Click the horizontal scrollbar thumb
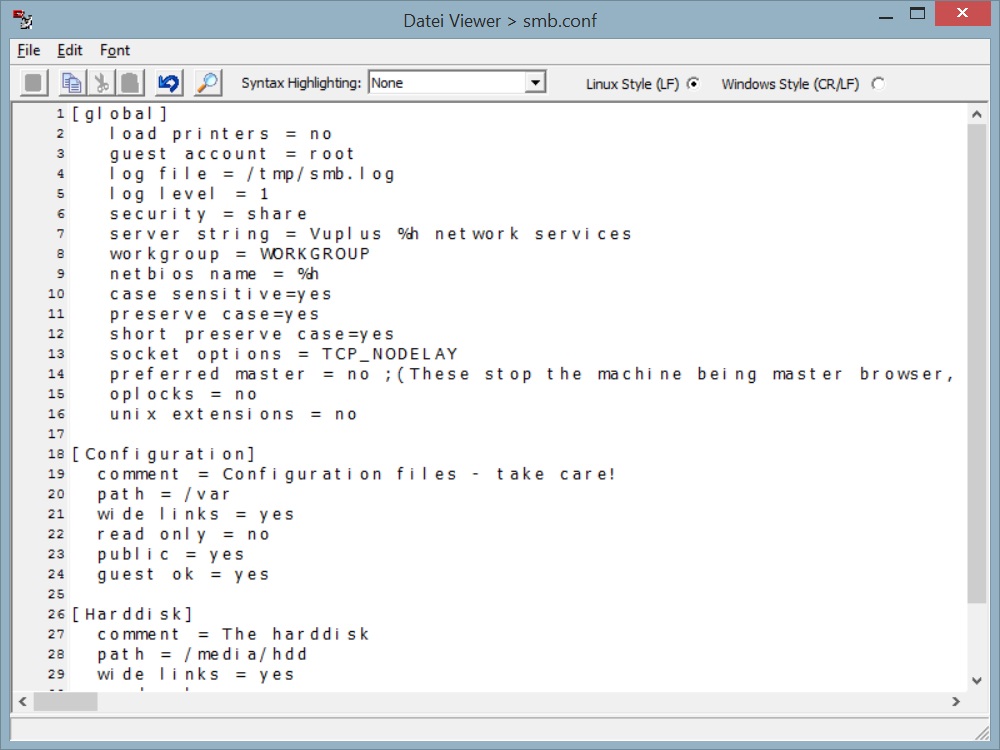 (65, 702)
